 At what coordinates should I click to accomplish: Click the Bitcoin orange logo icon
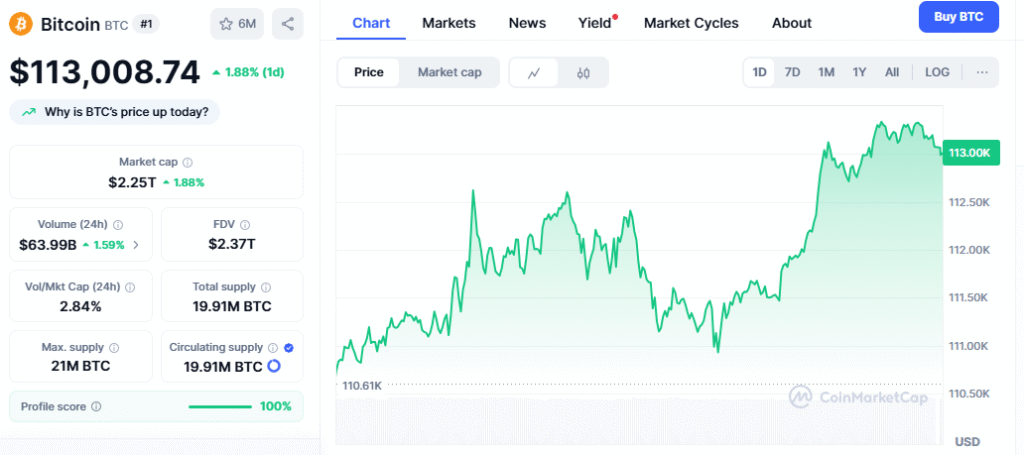(x=20, y=24)
